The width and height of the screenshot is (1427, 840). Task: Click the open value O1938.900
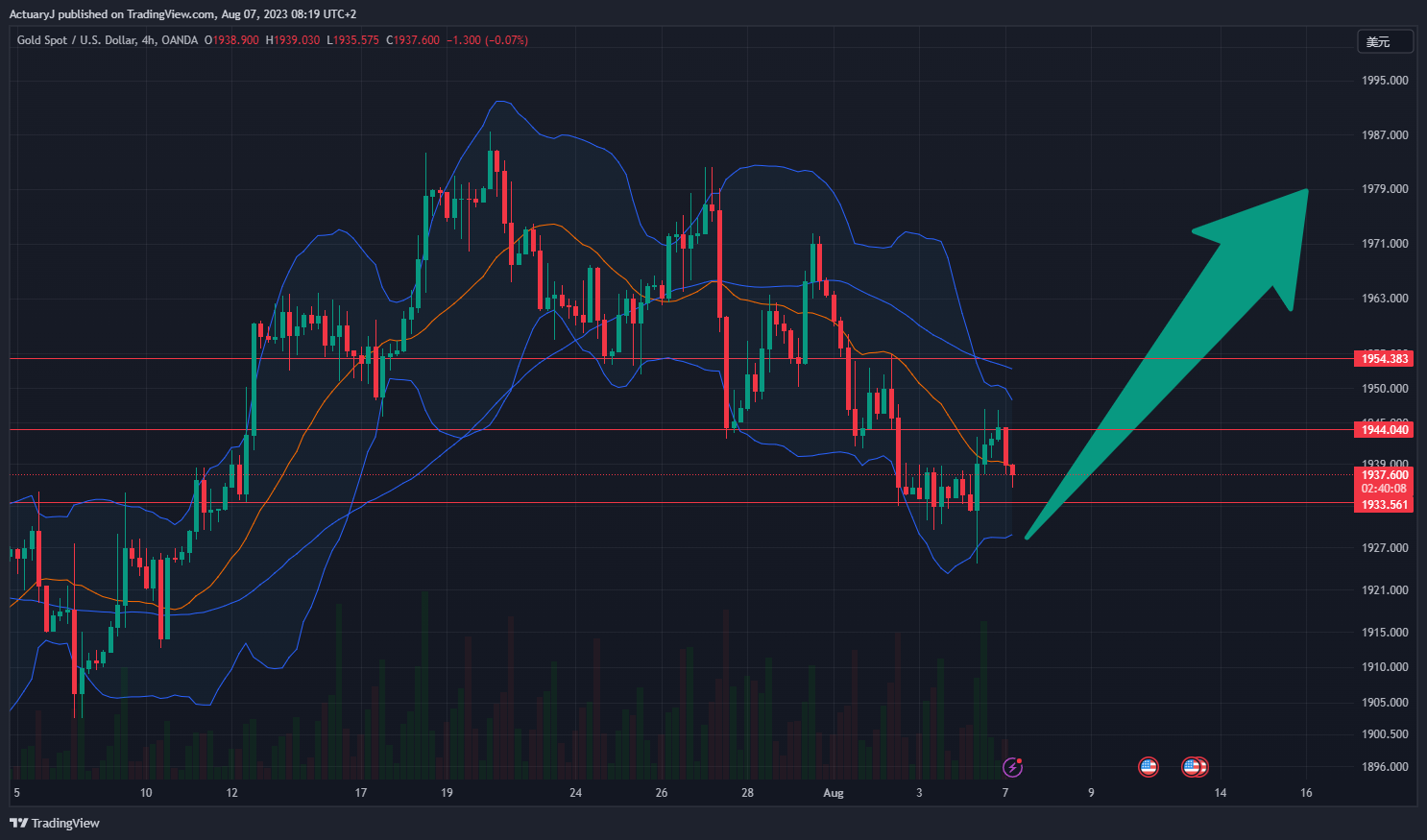click(x=231, y=40)
